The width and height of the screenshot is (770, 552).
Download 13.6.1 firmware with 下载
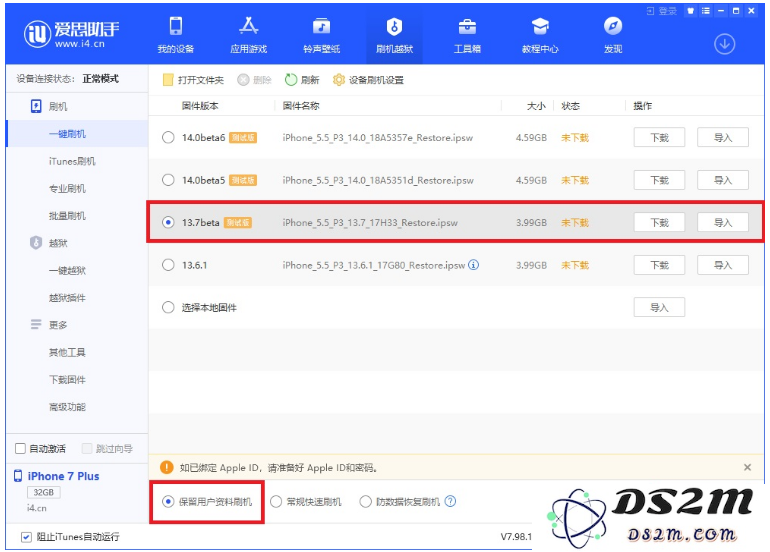(x=659, y=265)
